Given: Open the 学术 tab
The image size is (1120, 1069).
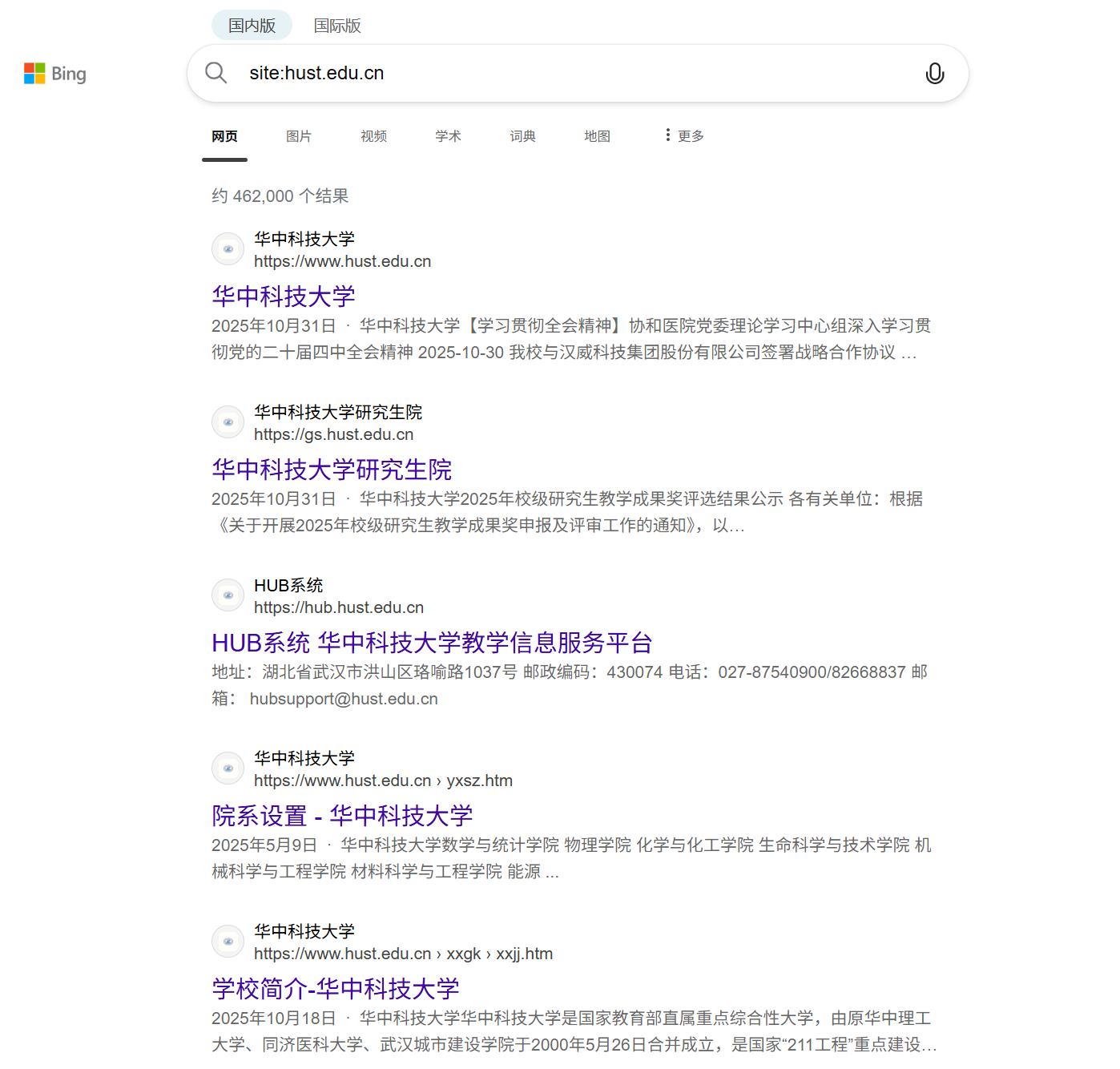Looking at the screenshot, I should point(448,136).
